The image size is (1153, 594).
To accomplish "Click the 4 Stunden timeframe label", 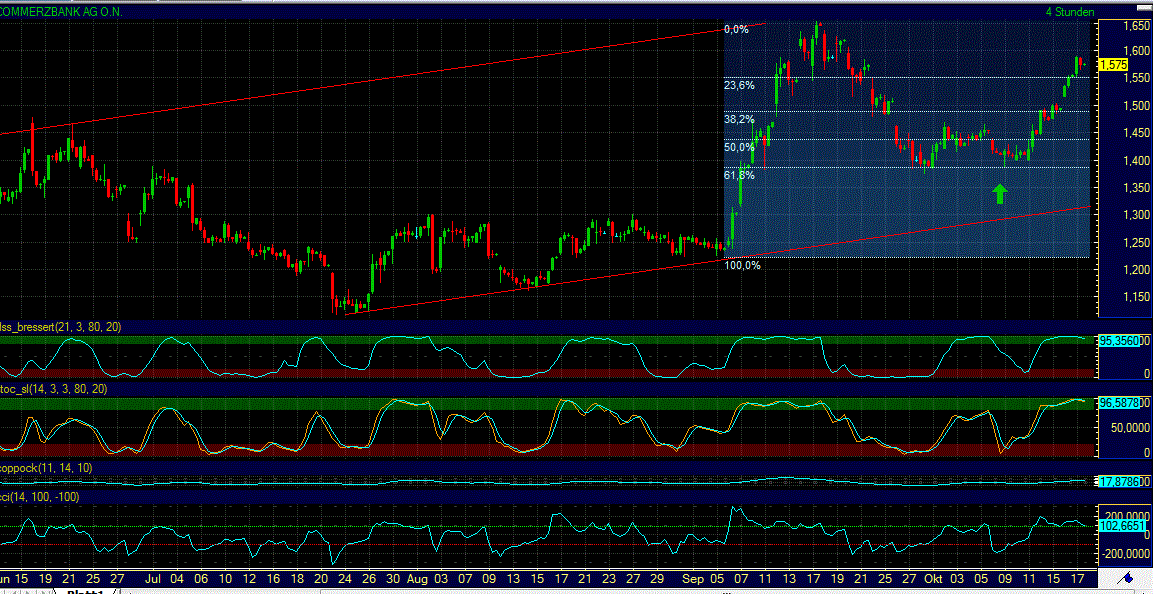I will (x=1069, y=12).
